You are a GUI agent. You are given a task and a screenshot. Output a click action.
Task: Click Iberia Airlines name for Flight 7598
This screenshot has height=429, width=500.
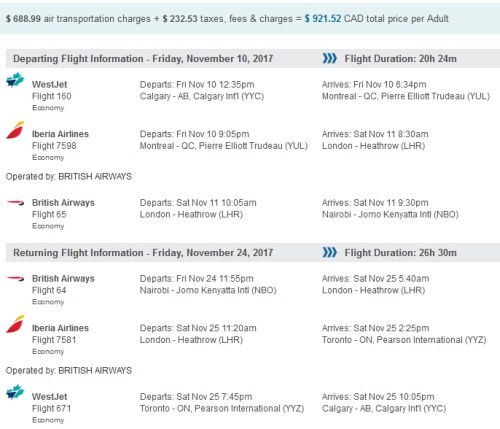pyautogui.click(x=60, y=134)
